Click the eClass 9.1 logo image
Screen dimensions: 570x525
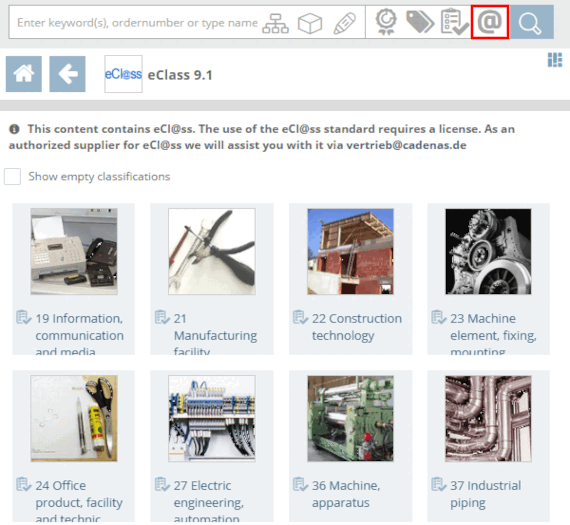pos(123,74)
